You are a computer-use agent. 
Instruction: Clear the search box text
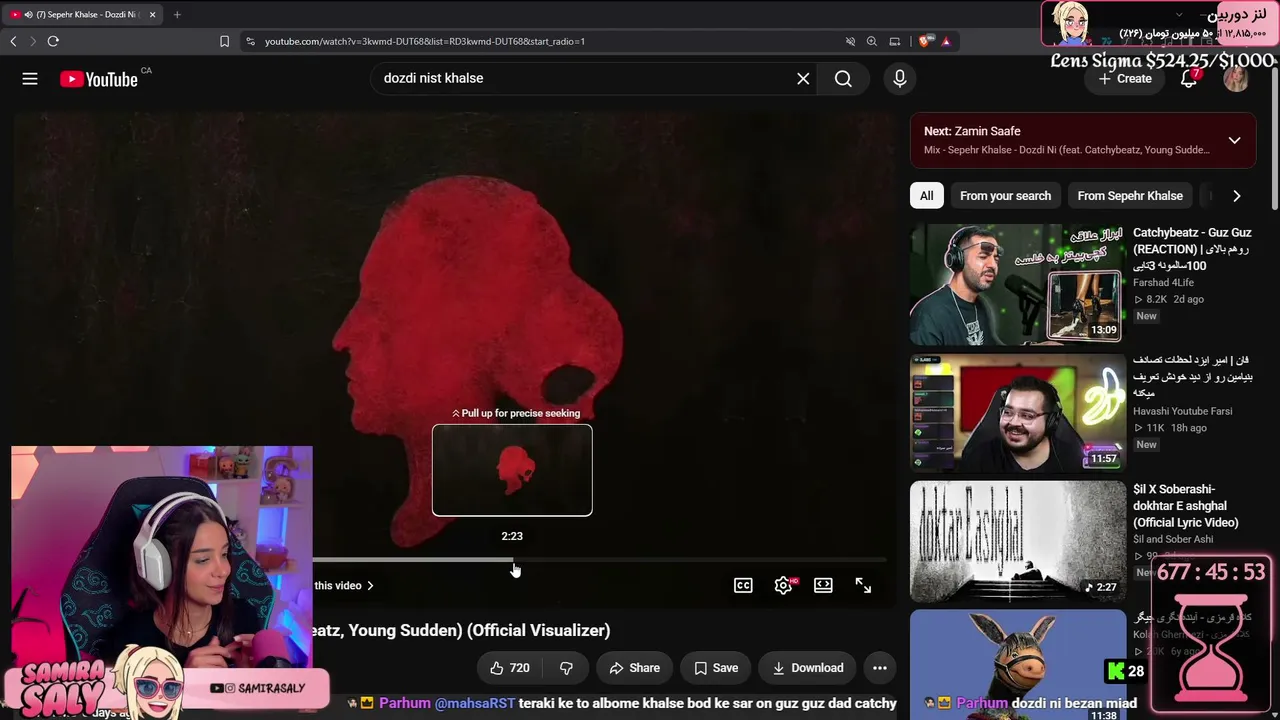pos(803,79)
